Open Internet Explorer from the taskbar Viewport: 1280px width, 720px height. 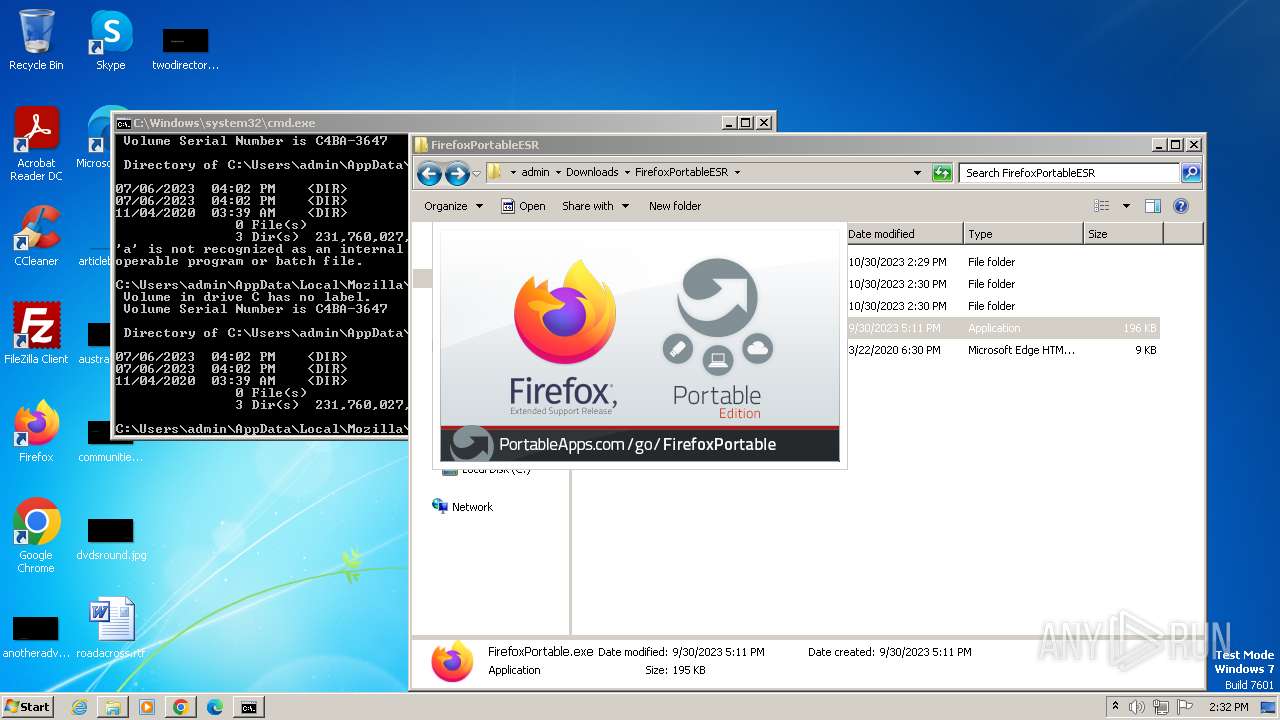pos(79,707)
